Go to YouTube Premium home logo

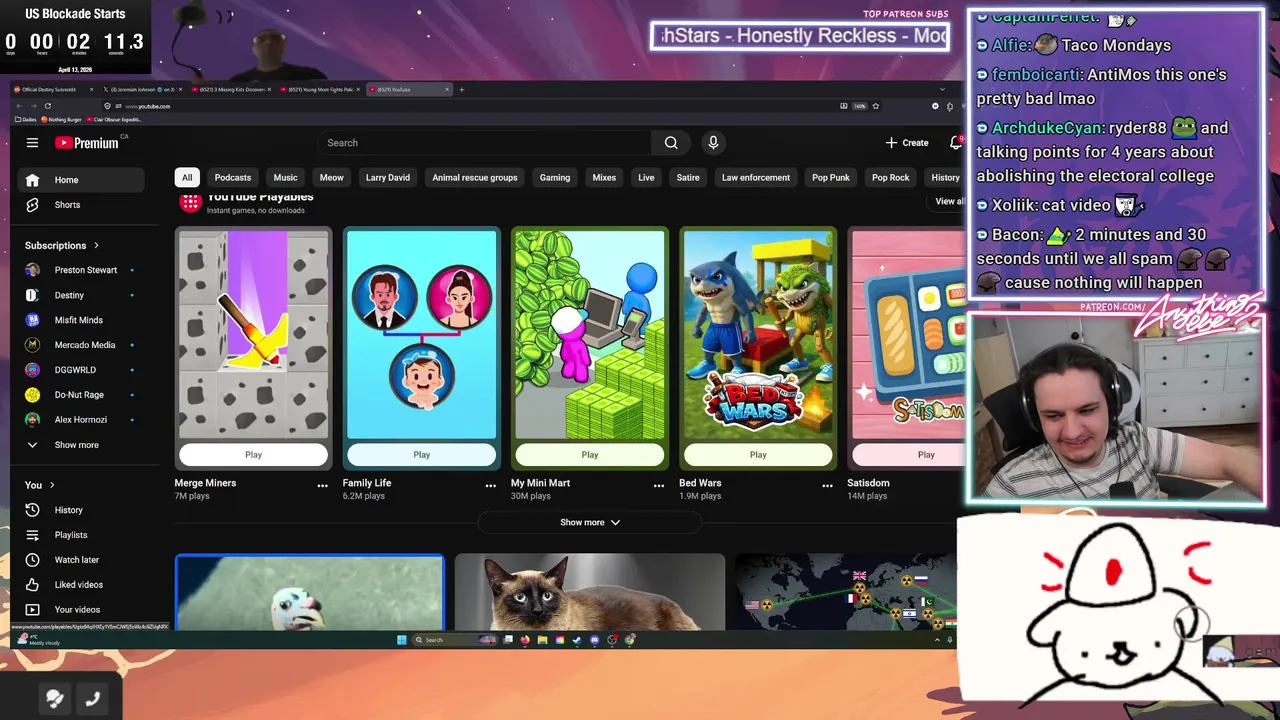pyautogui.click(x=87, y=143)
